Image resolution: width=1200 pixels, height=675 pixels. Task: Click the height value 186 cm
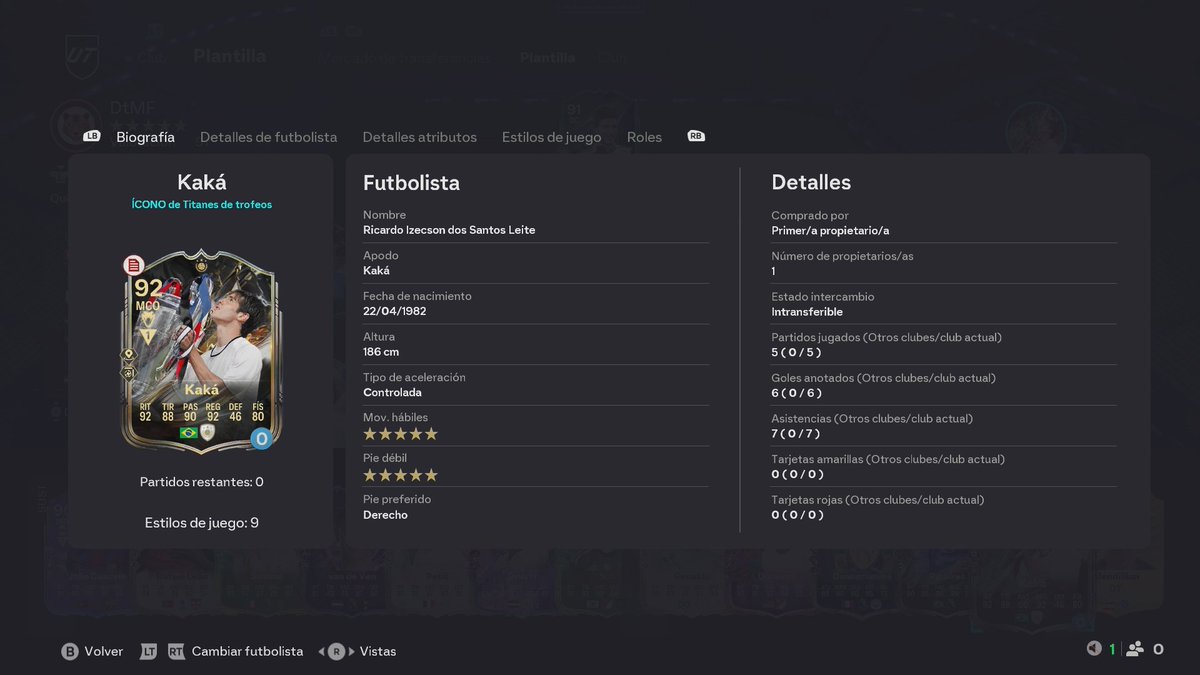click(x=381, y=352)
